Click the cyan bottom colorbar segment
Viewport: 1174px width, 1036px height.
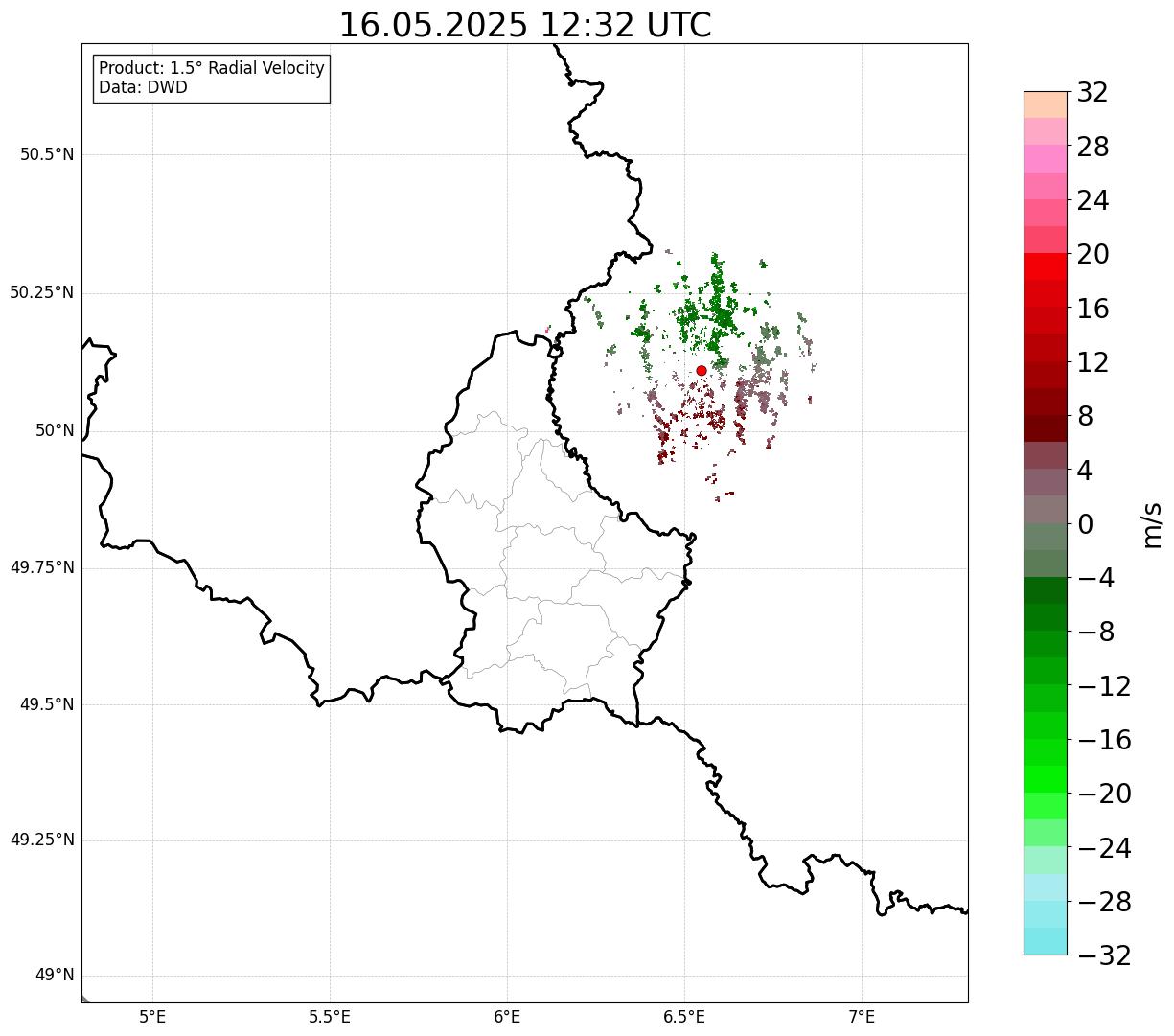pos(1046,941)
